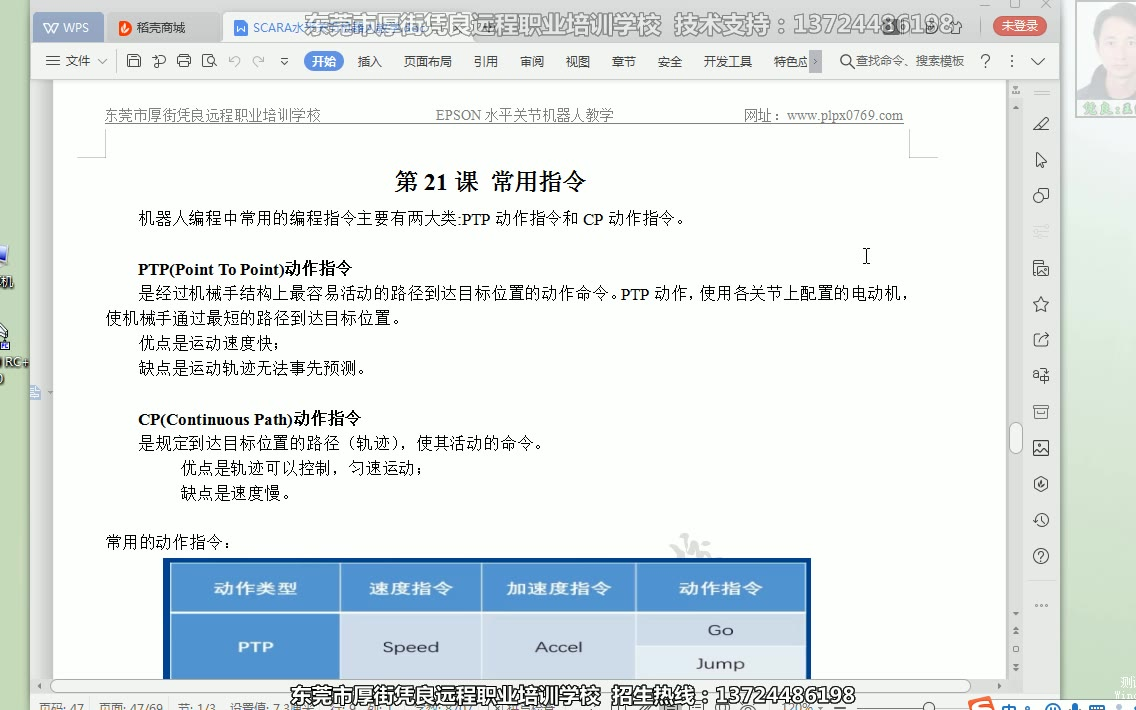This screenshot has height=710, width=1136.
Task: Click the save icon in quick toolbar
Action: pyautogui.click(x=134, y=62)
